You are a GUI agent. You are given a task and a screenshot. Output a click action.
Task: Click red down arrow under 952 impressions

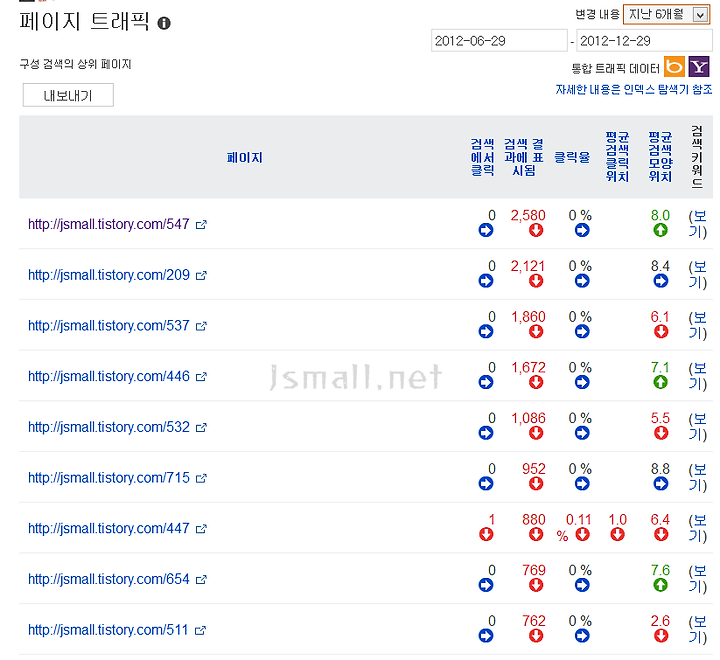536,483
